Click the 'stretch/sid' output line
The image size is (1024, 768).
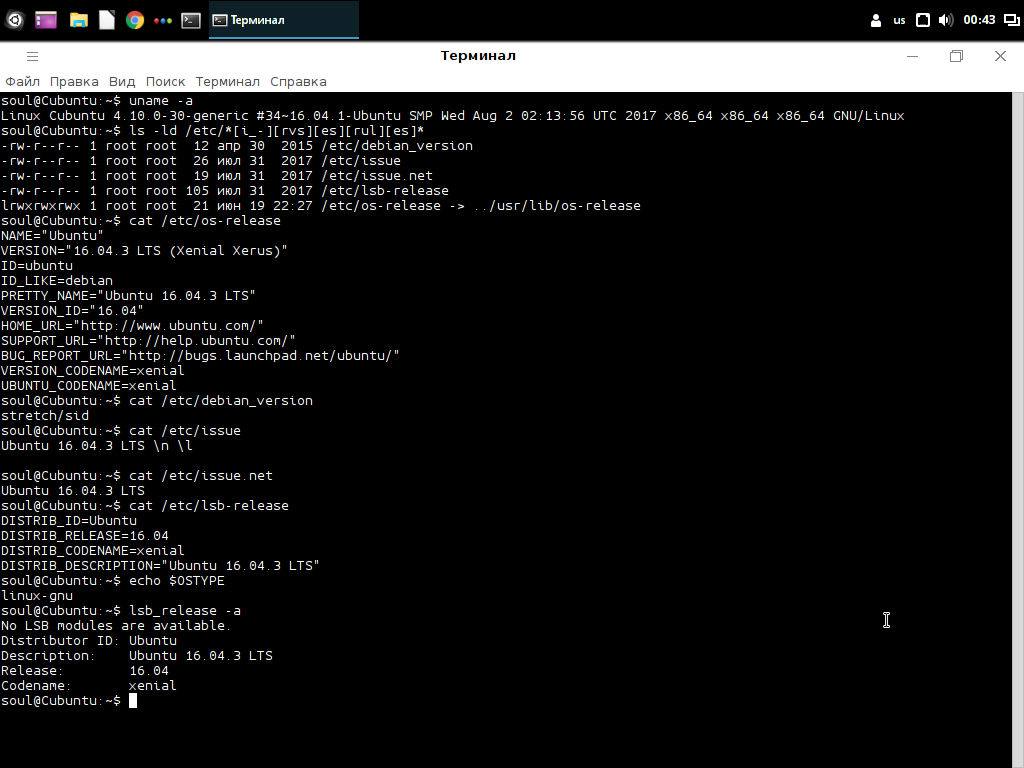(x=44, y=416)
